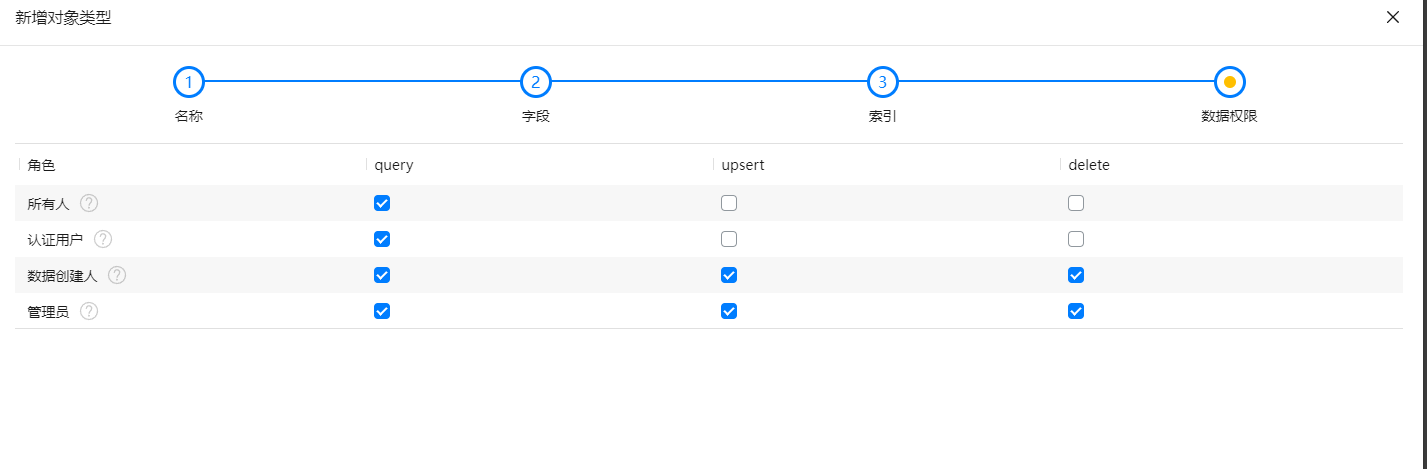
Task: Disable upsert permission for 数据创建人
Action: [729, 275]
